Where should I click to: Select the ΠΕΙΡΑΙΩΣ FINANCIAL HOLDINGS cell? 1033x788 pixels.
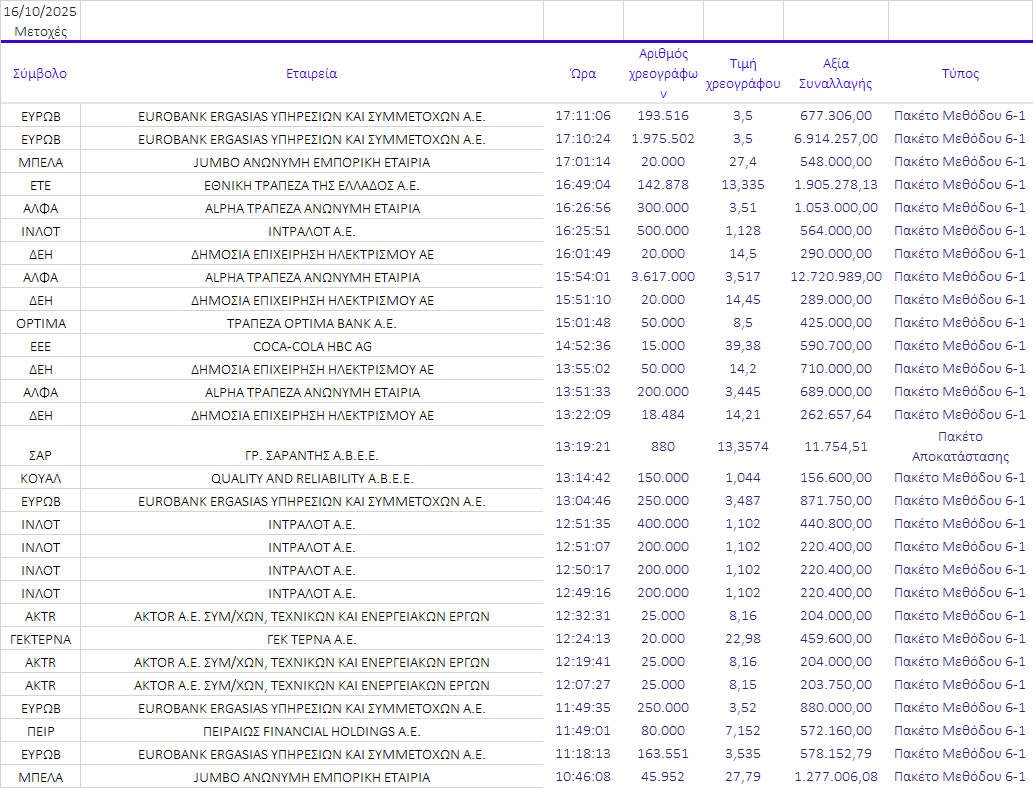pyautogui.click(x=311, y=731)
